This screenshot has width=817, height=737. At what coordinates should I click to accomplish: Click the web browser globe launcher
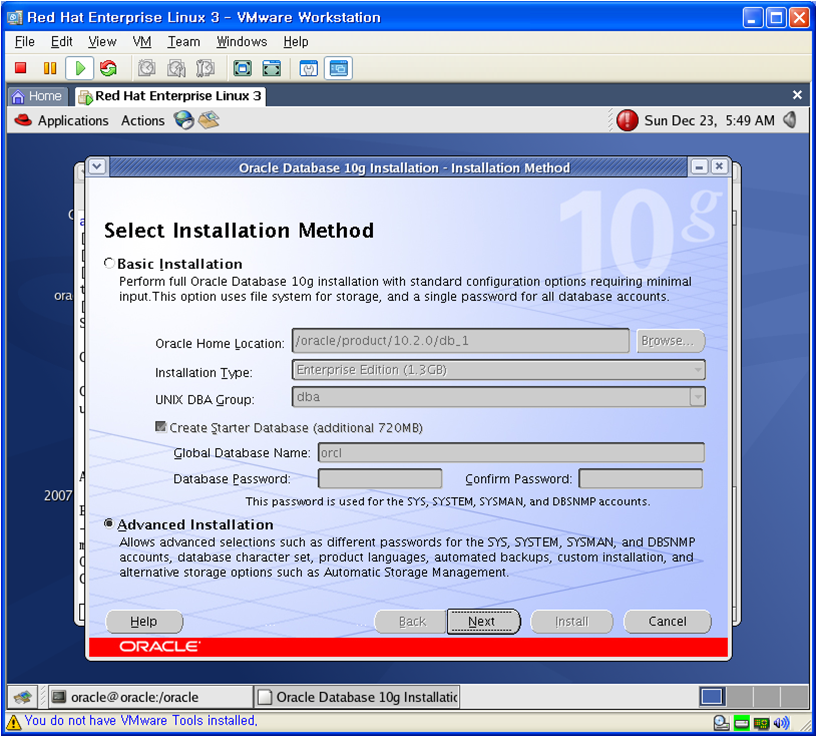(x=183, y=120)
